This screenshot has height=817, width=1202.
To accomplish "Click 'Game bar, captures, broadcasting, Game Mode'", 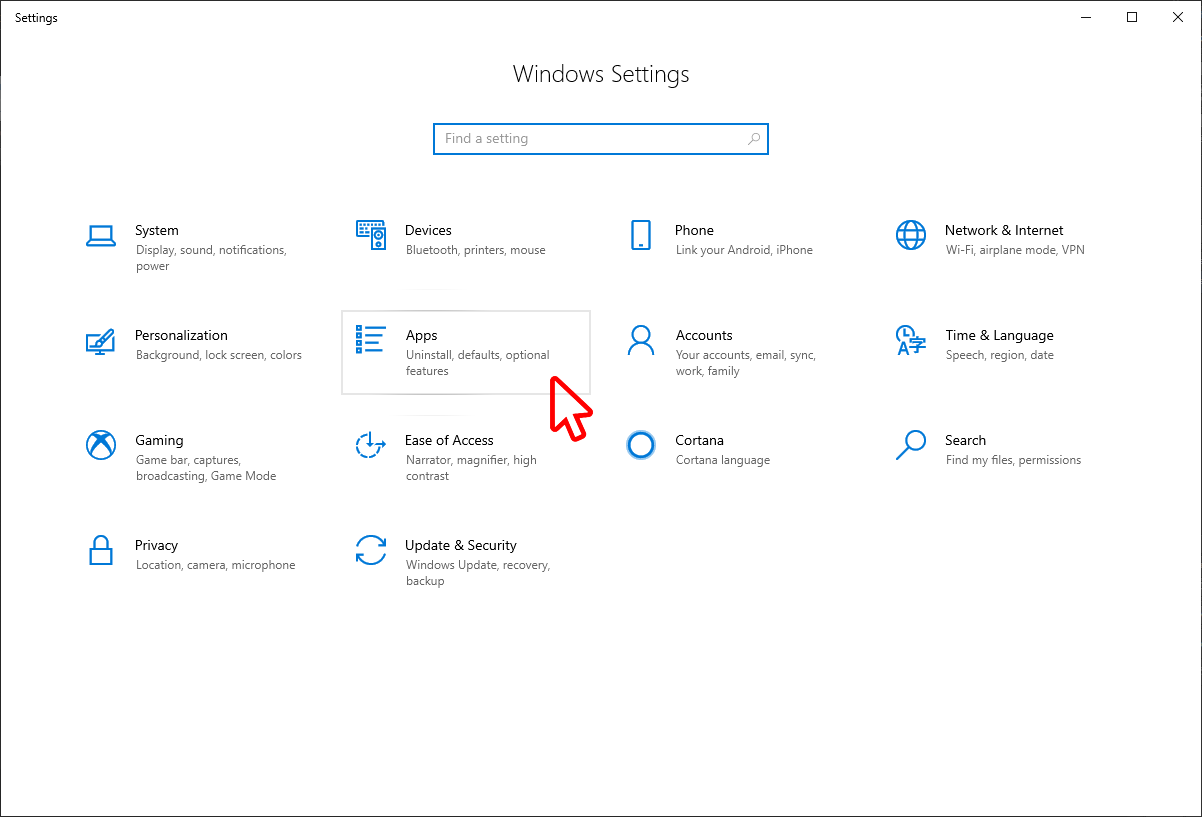I will pyautogui.click(x=206, y=468).
